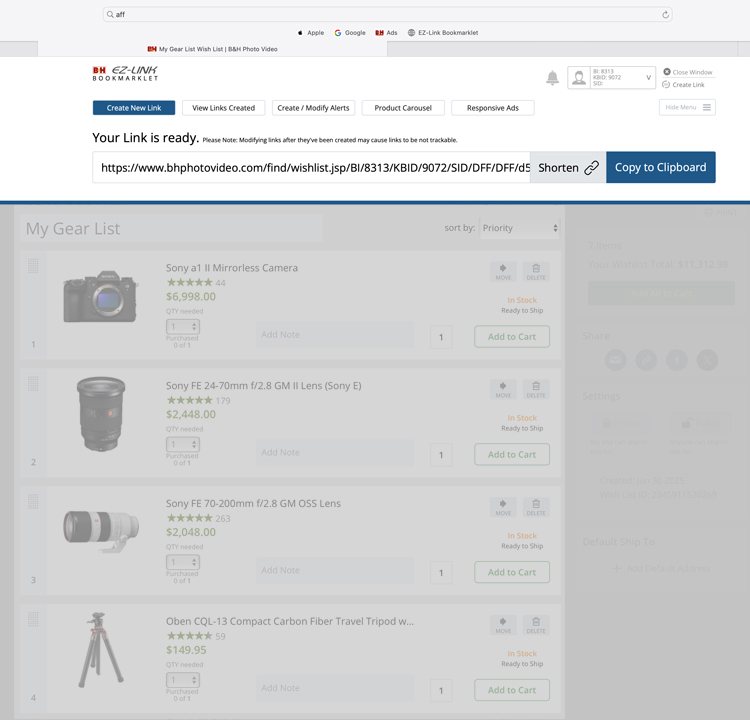
Task: Share wishlist on Facebook icon
Action: [677, 360]
